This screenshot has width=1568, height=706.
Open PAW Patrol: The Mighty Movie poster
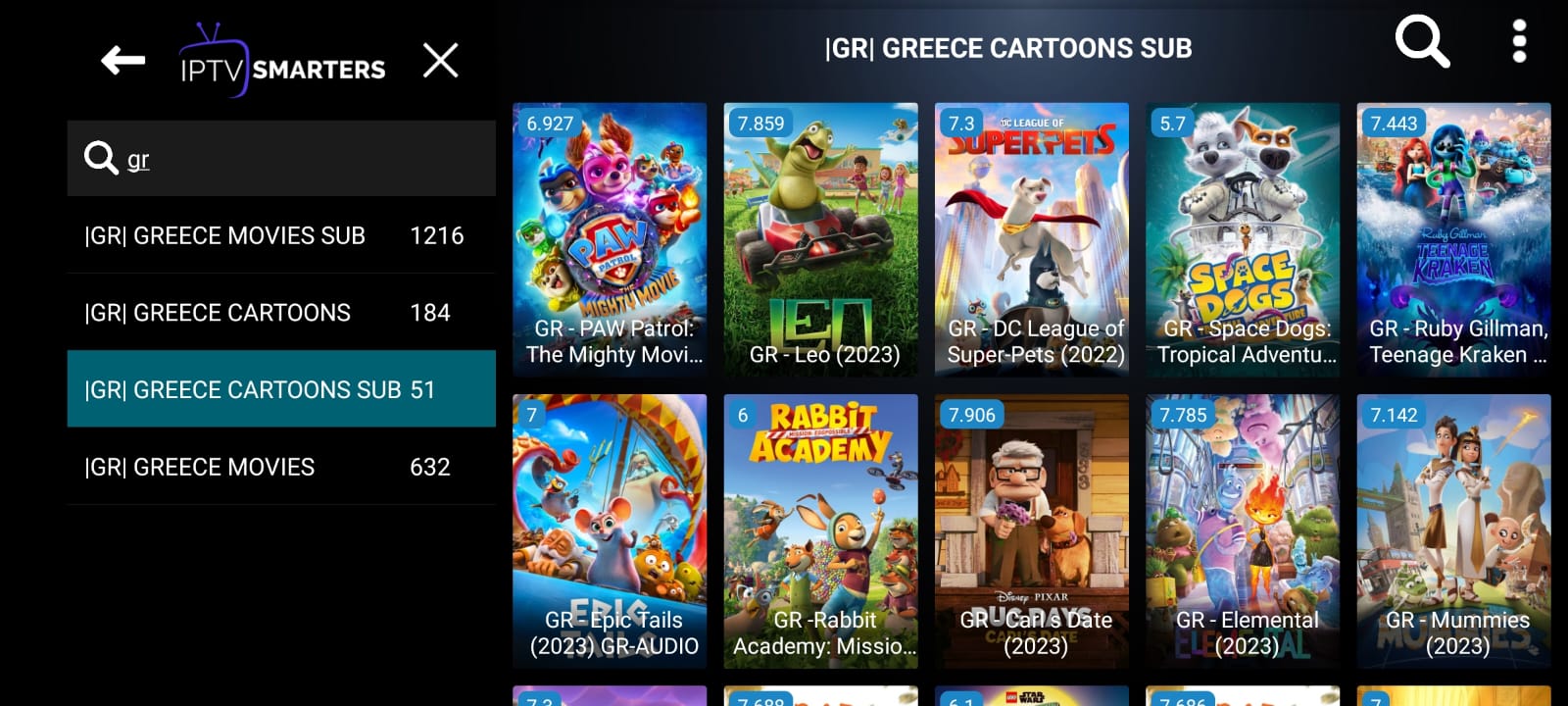(610, 239)
